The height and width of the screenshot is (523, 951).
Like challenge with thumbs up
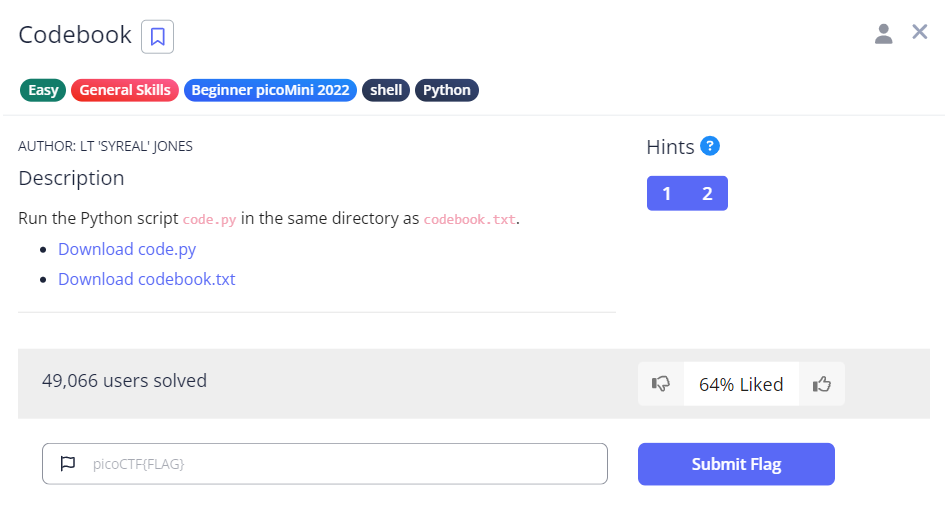pos(822,384)
